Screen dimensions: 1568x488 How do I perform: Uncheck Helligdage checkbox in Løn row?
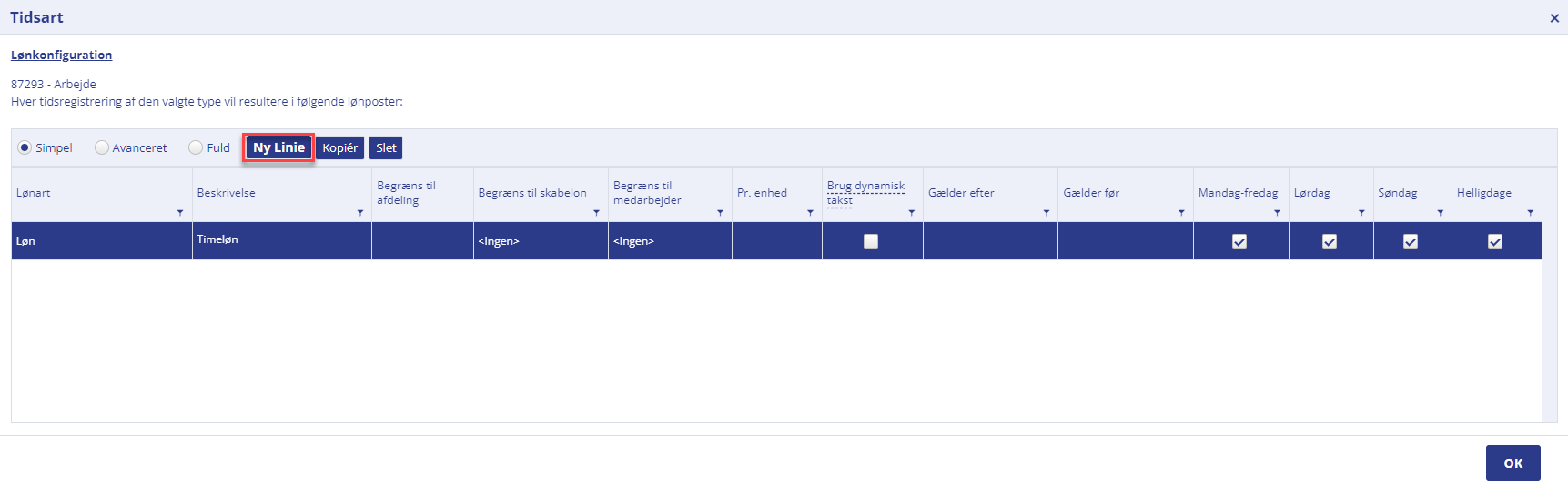(1495, 241)
